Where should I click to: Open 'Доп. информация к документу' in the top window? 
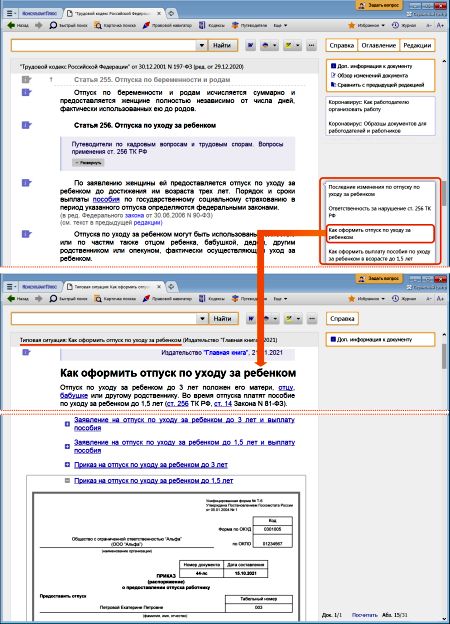coord(372,66)
